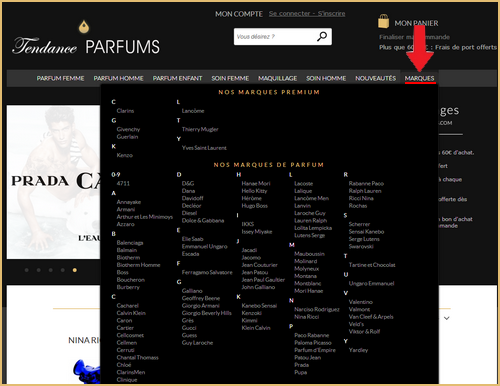Open the Soin Femme menu
500x386 pixels.
(230, 78)
